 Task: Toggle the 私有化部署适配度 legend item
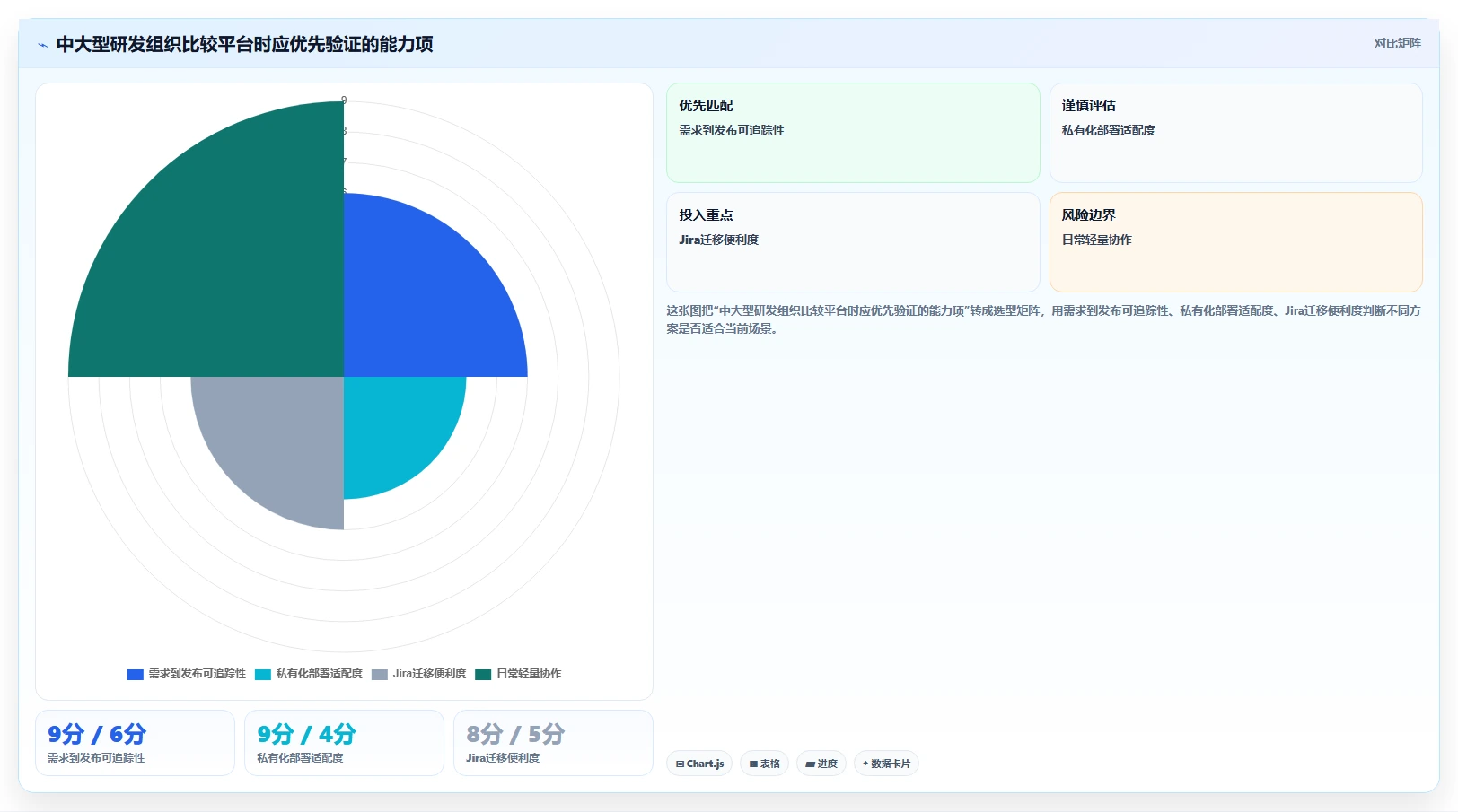(x=309, y=674)
